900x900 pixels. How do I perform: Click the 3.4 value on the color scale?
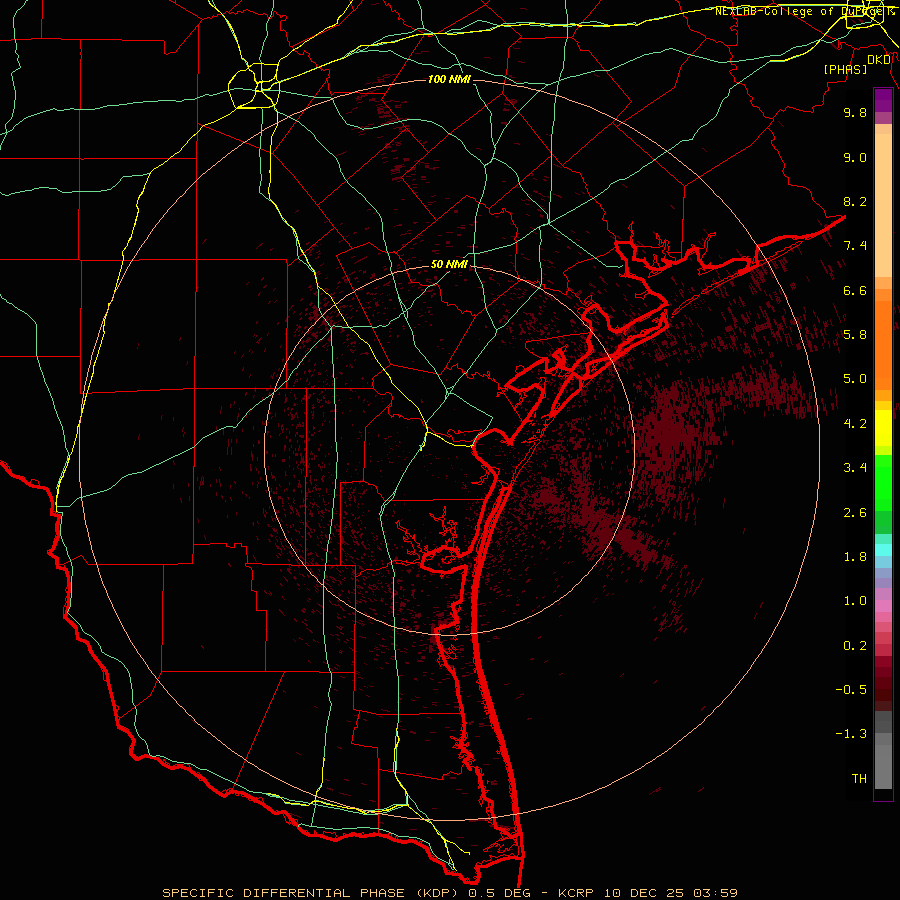855,468
